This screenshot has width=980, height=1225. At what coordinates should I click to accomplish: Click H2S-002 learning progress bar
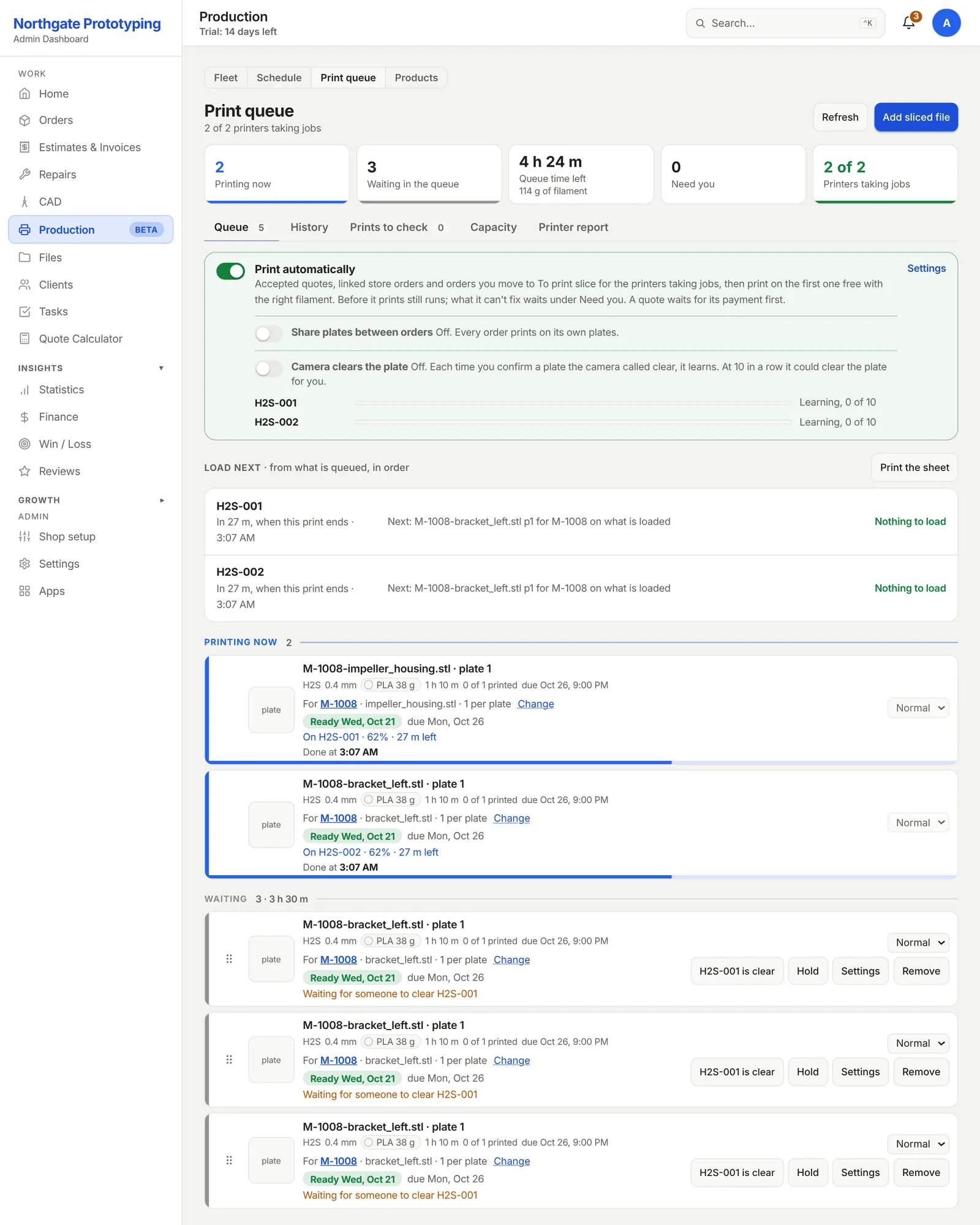pyautogui.click(x=573, y=422)
